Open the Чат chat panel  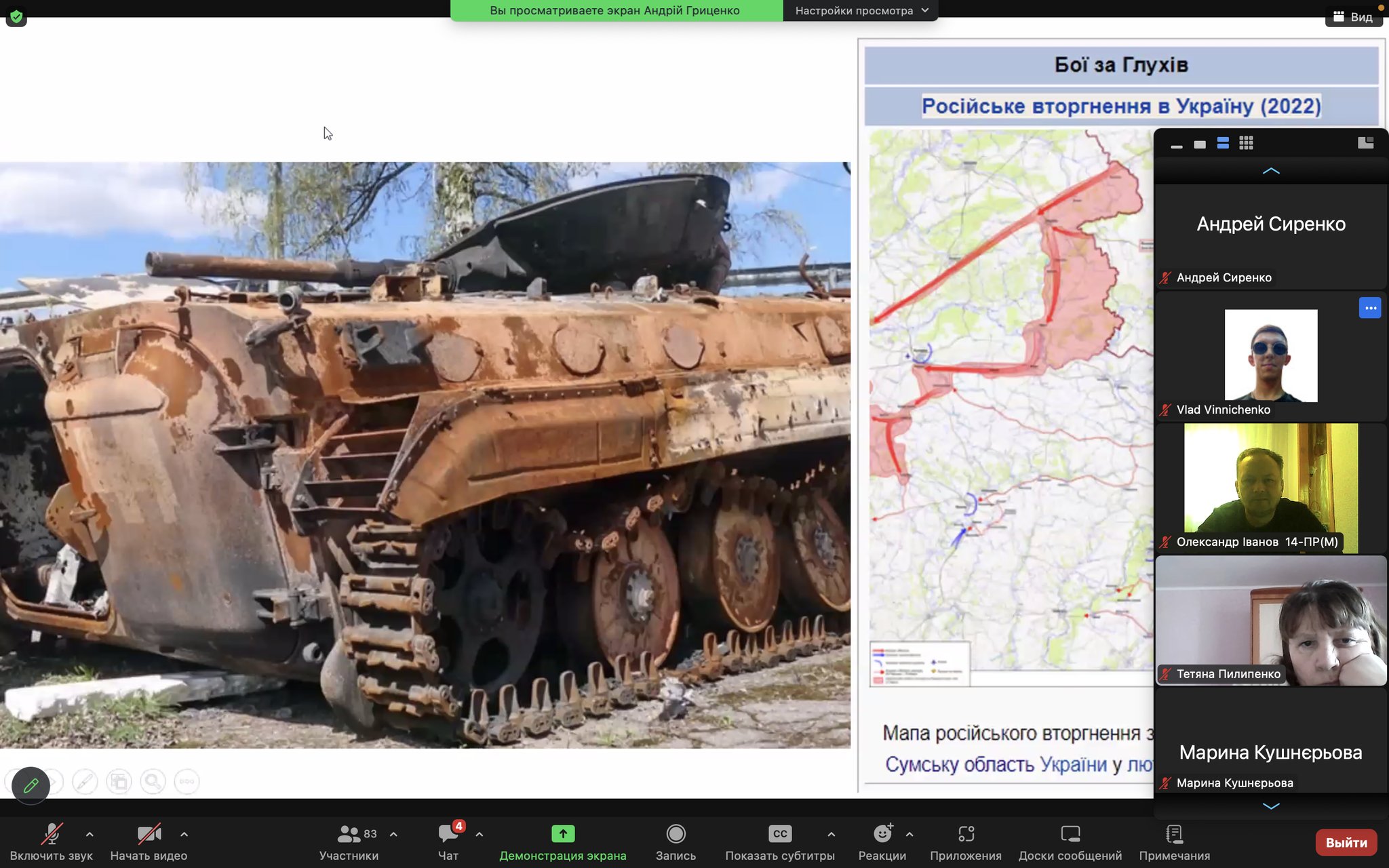(x=448, y=843)
